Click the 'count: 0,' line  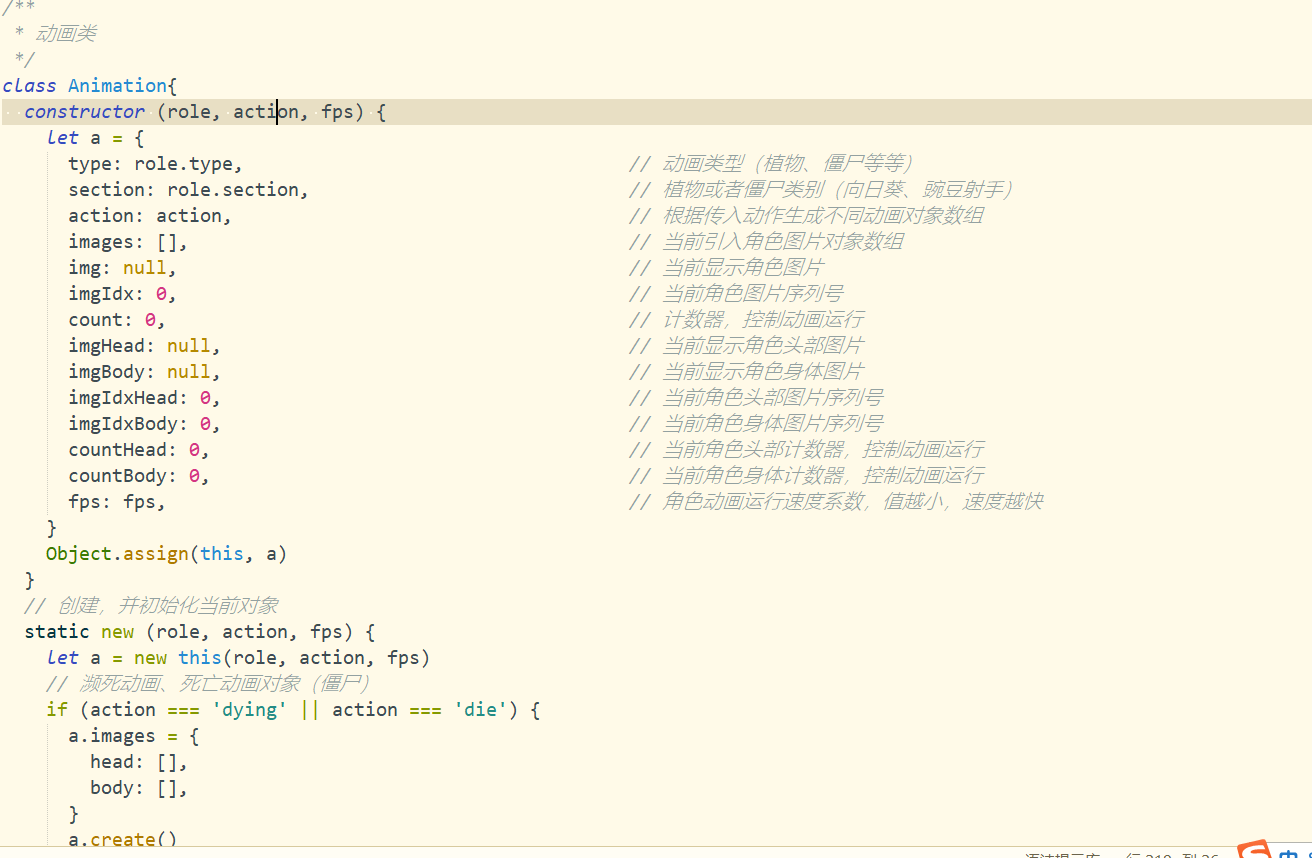click(x=117, y=319)
